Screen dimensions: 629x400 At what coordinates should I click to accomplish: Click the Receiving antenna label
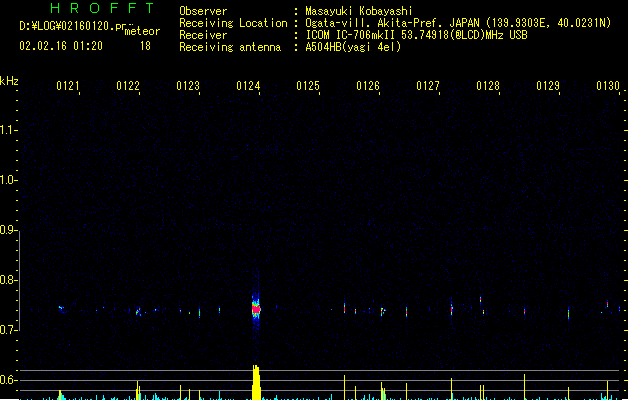click(230, 47)
